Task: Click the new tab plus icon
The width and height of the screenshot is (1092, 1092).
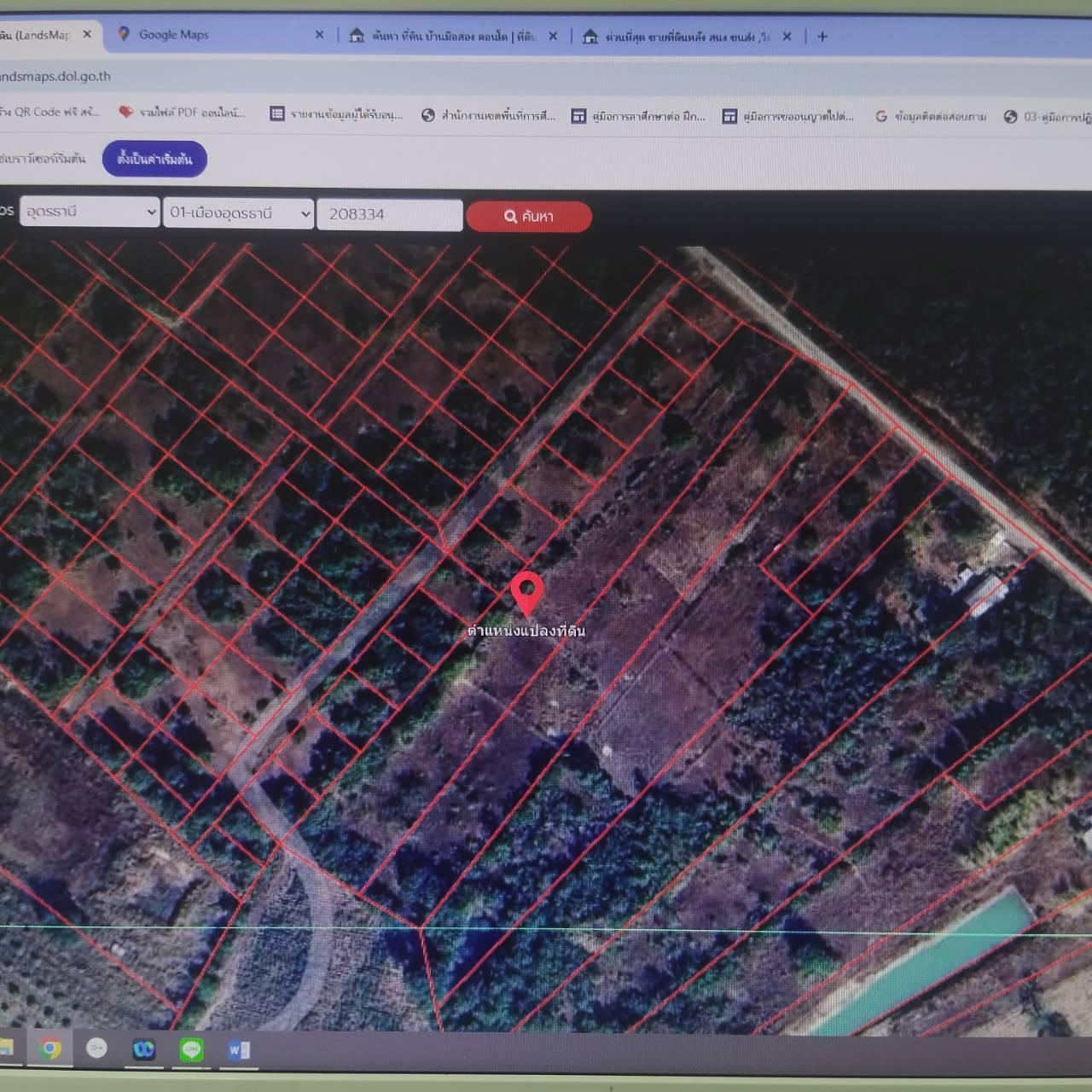Action: click(822, 37)
